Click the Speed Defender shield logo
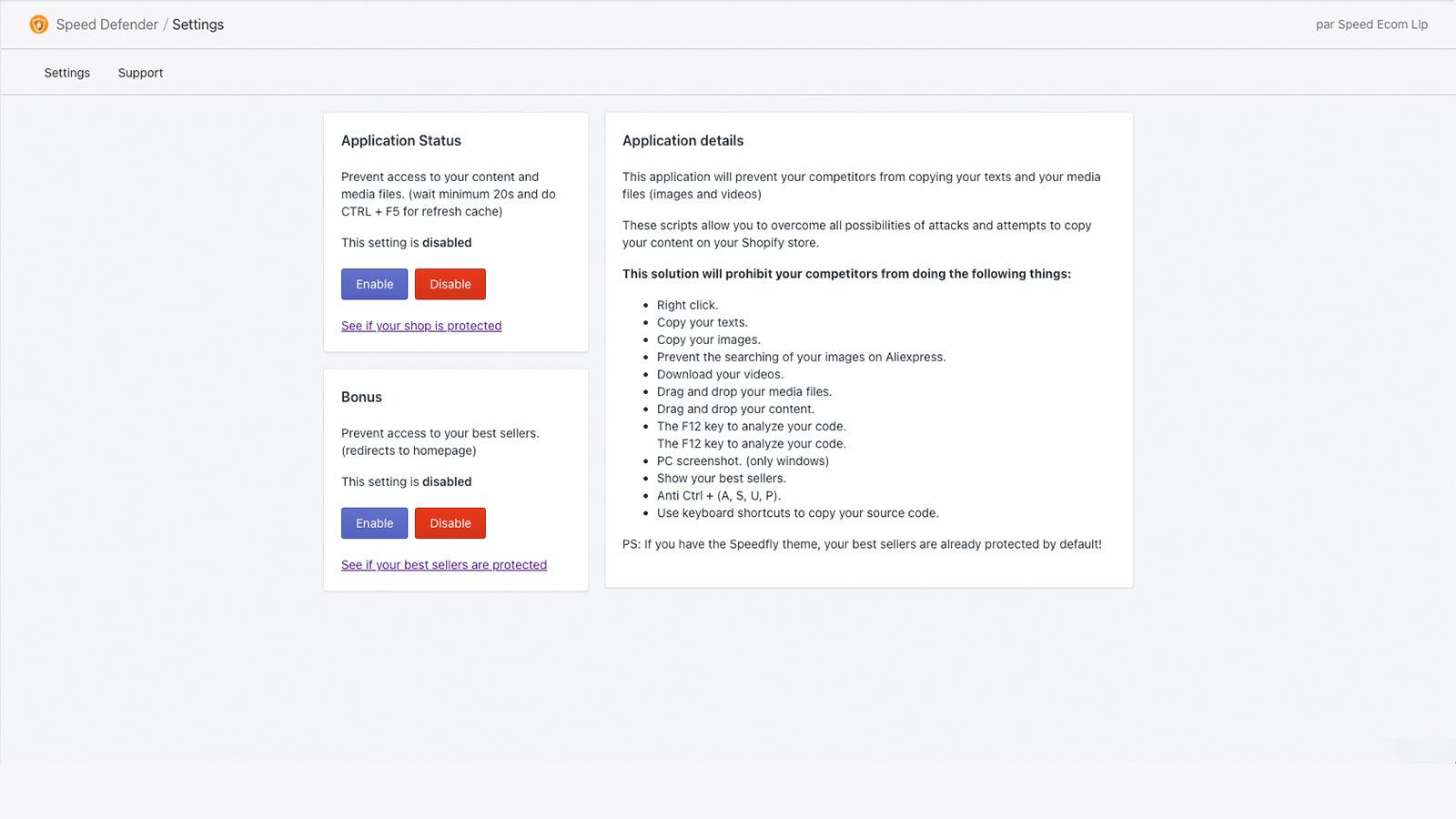 coord(38,25)
